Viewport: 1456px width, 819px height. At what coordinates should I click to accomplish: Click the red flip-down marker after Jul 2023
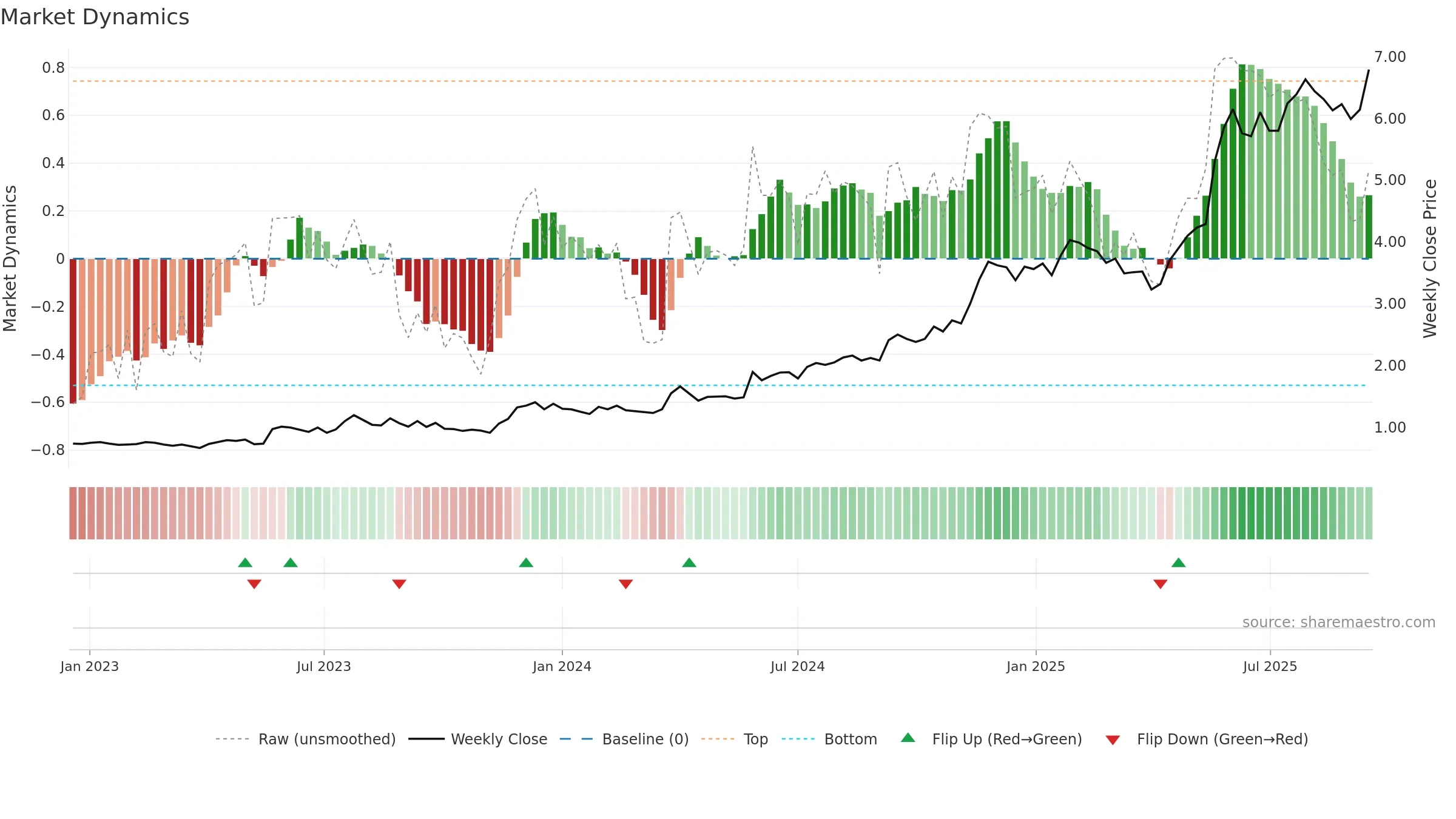click(399, 584)
